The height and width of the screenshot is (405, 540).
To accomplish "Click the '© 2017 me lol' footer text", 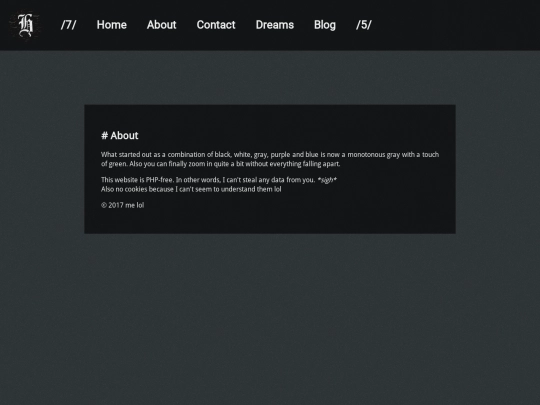I will tap(123, 205).
